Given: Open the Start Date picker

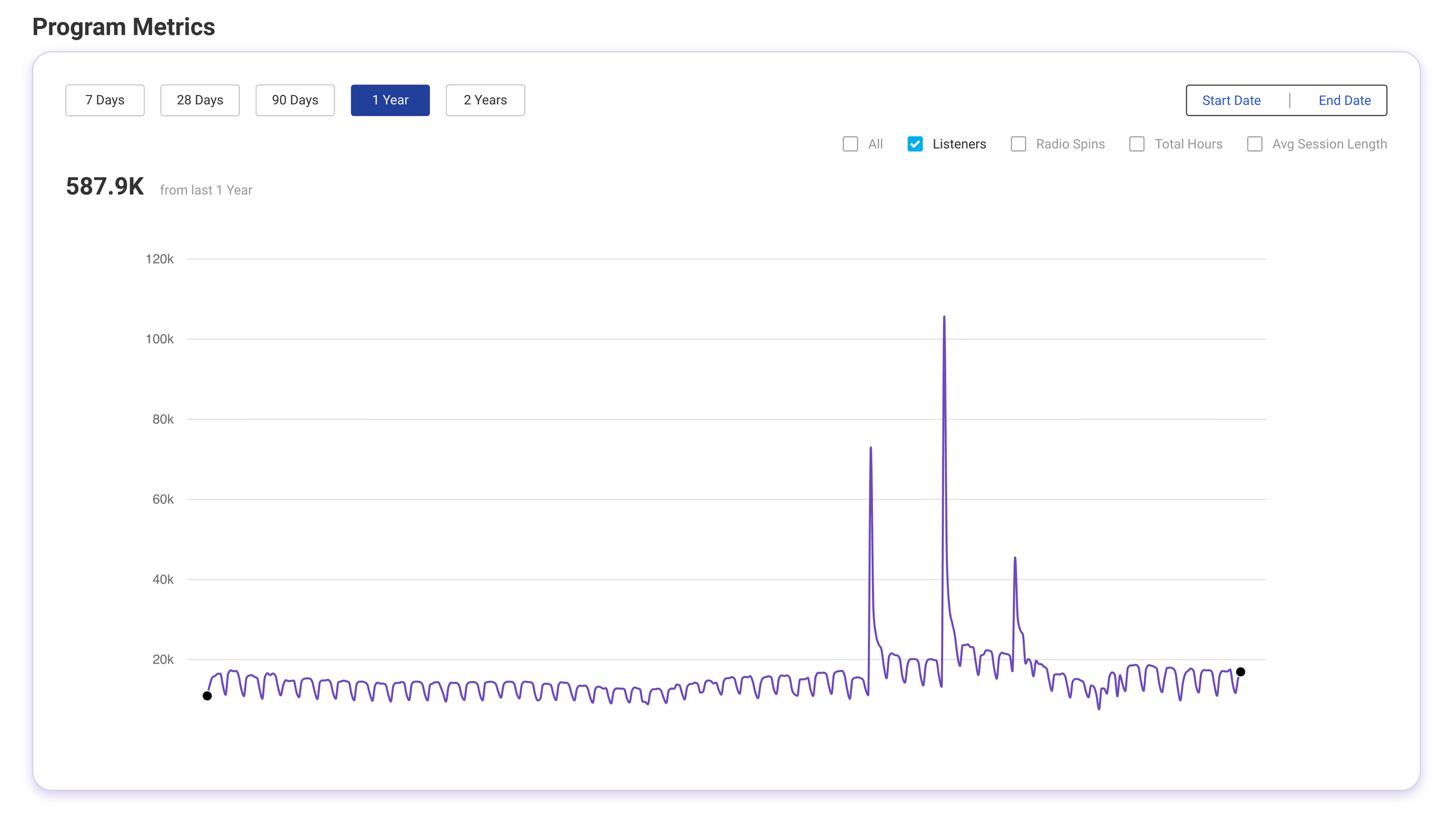Looking at the screenshot, I should click(1231, 100).
